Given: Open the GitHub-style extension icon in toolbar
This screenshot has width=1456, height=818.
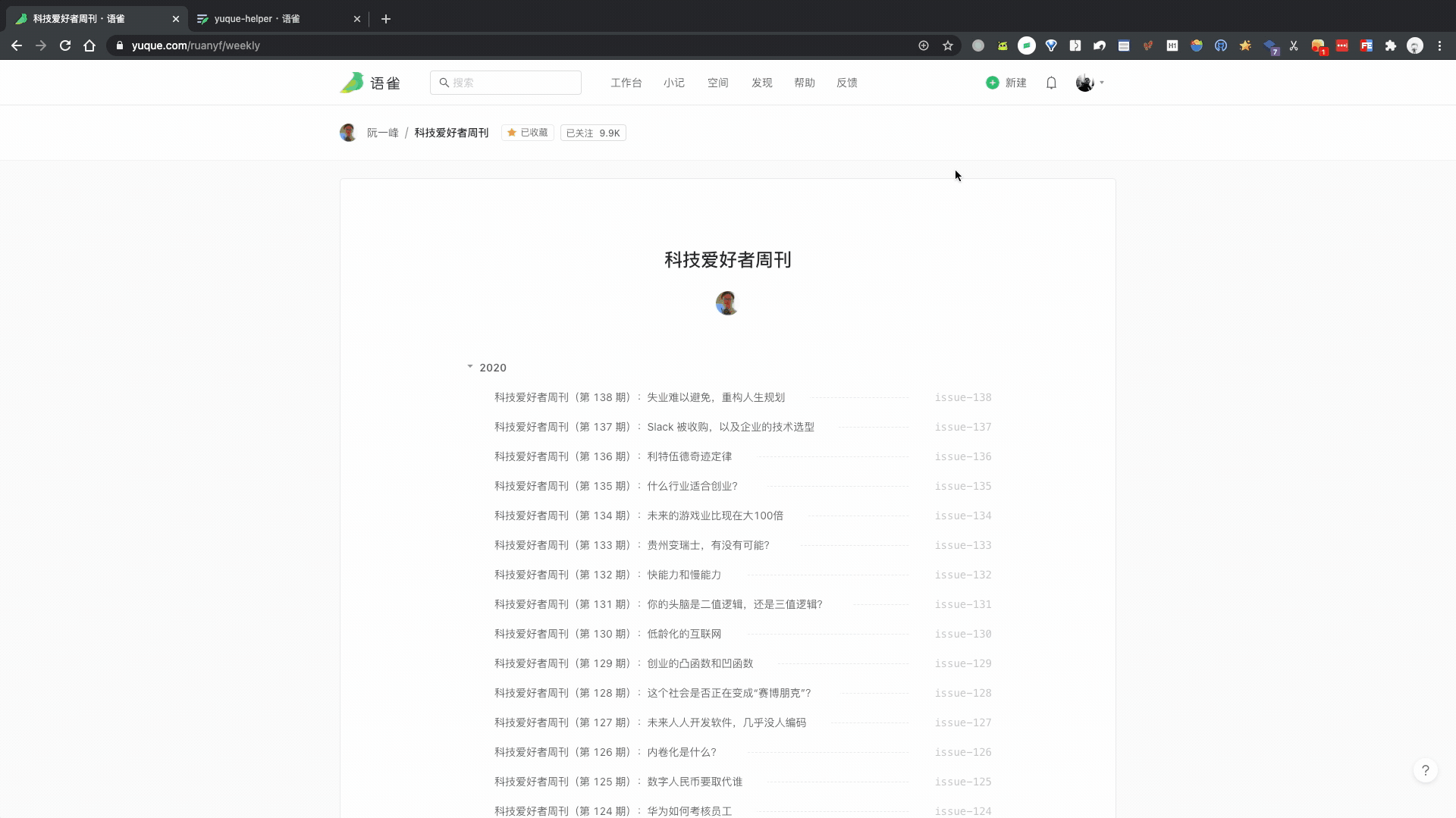Looking at the screenshot, I should coord(1221,45).
